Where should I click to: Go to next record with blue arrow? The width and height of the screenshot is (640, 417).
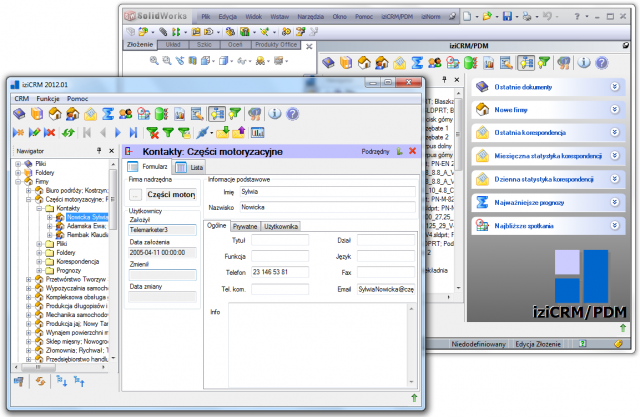(x=118, y=133)
